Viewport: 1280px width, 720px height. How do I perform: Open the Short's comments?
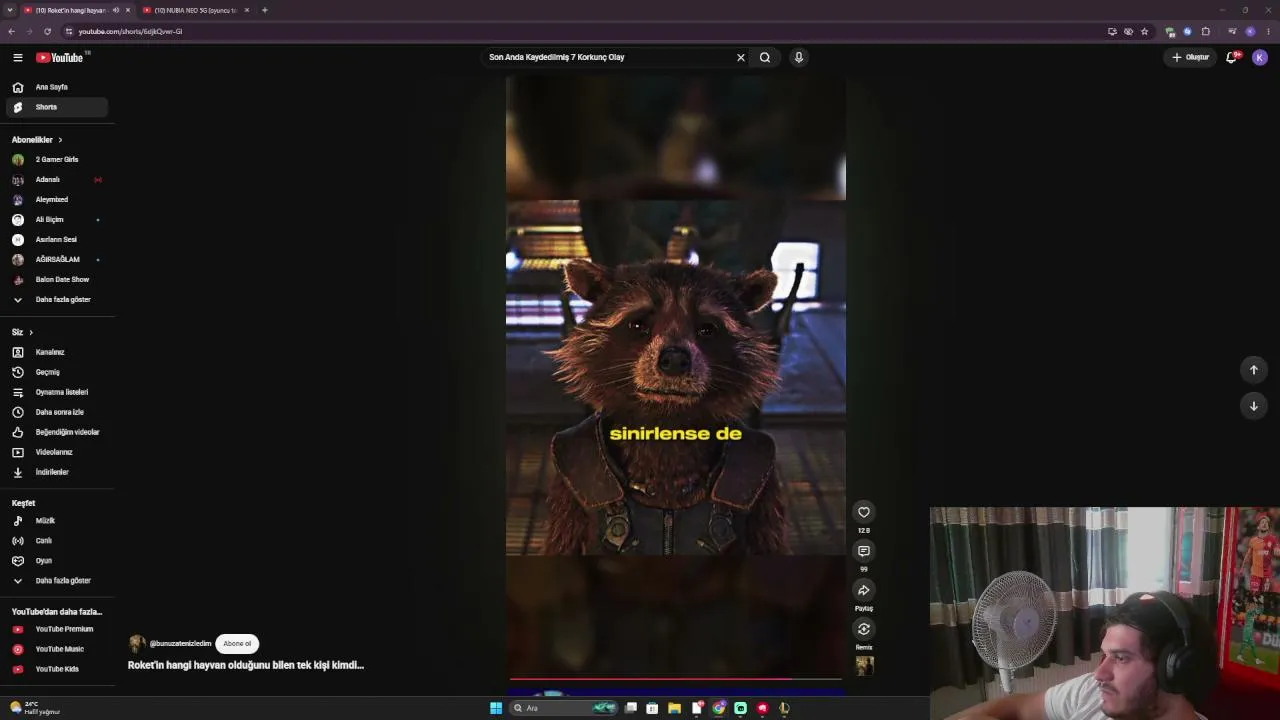click(864, 551)
